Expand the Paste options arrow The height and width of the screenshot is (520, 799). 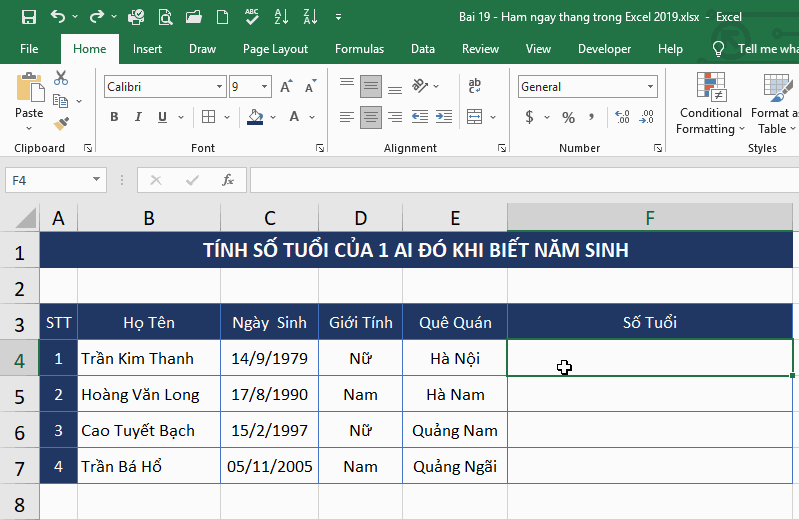pyautogui.click(x=29, y=128)
